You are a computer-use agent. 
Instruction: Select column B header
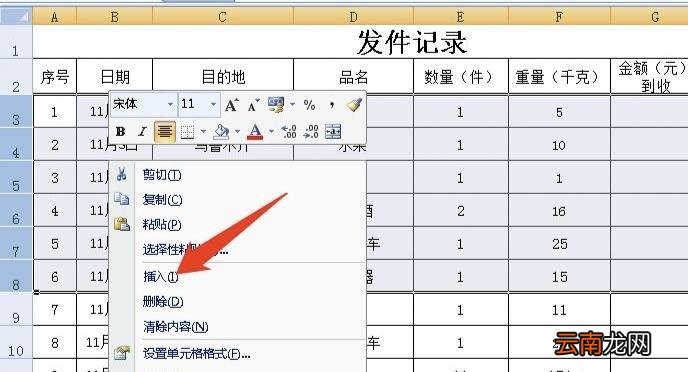point(115,17)
